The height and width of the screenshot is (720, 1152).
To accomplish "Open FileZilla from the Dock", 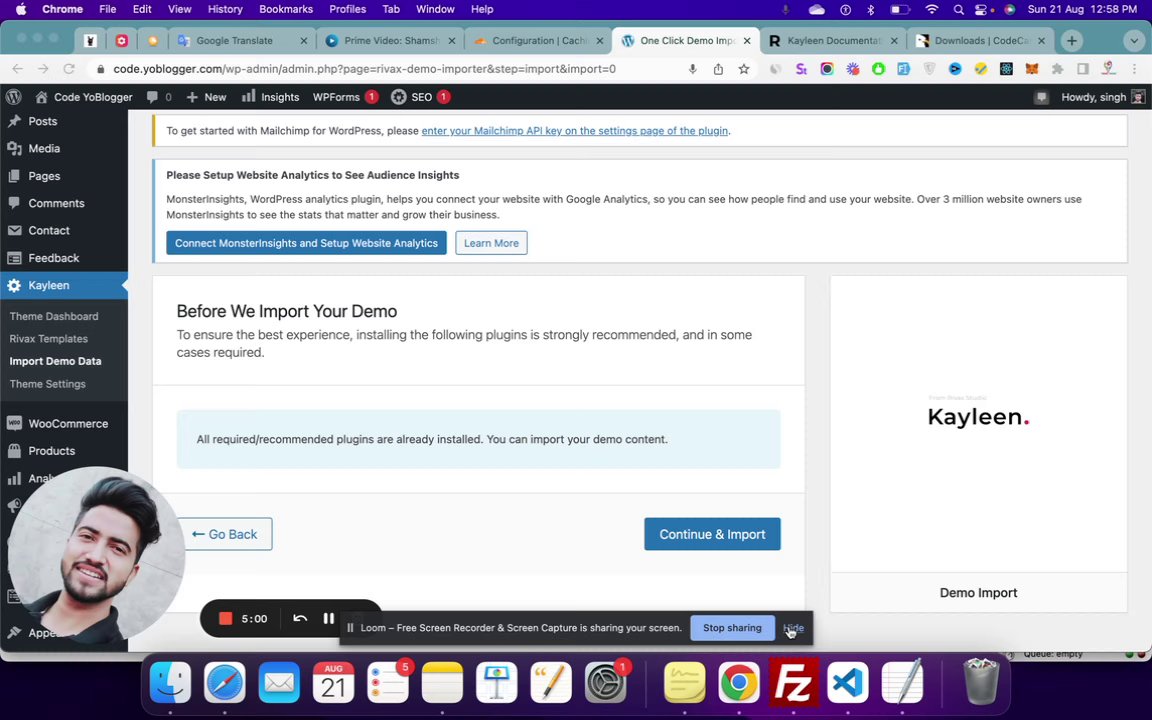I will [793, 683].
